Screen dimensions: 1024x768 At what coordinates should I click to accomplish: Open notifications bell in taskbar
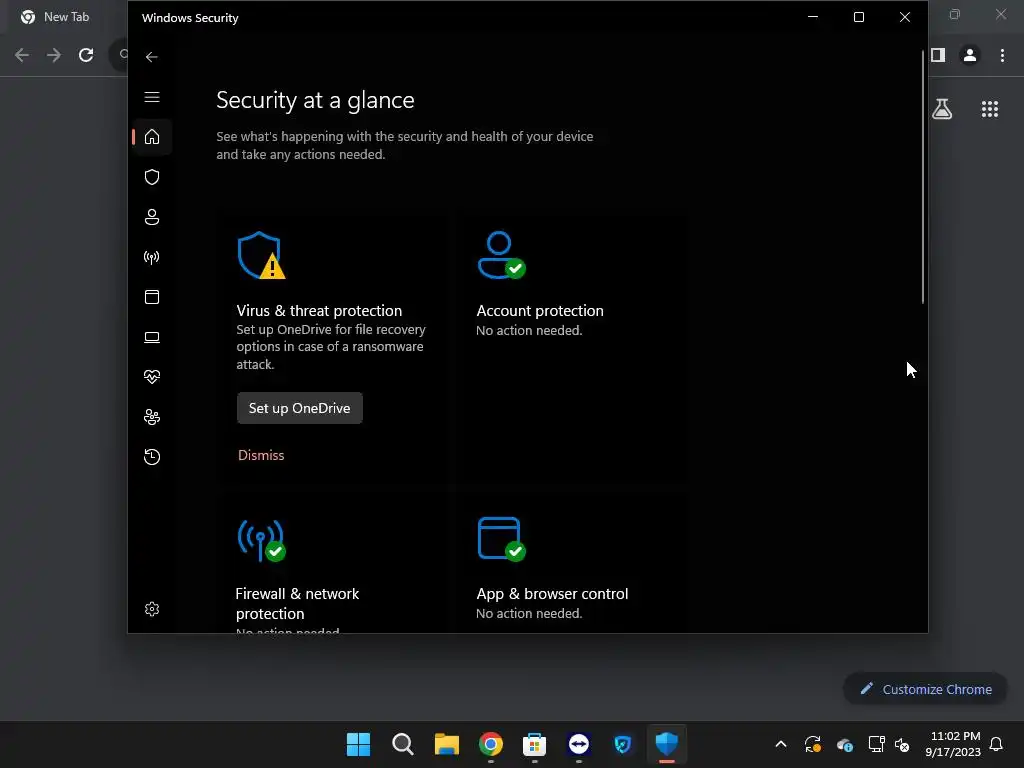tap(996, 744)
